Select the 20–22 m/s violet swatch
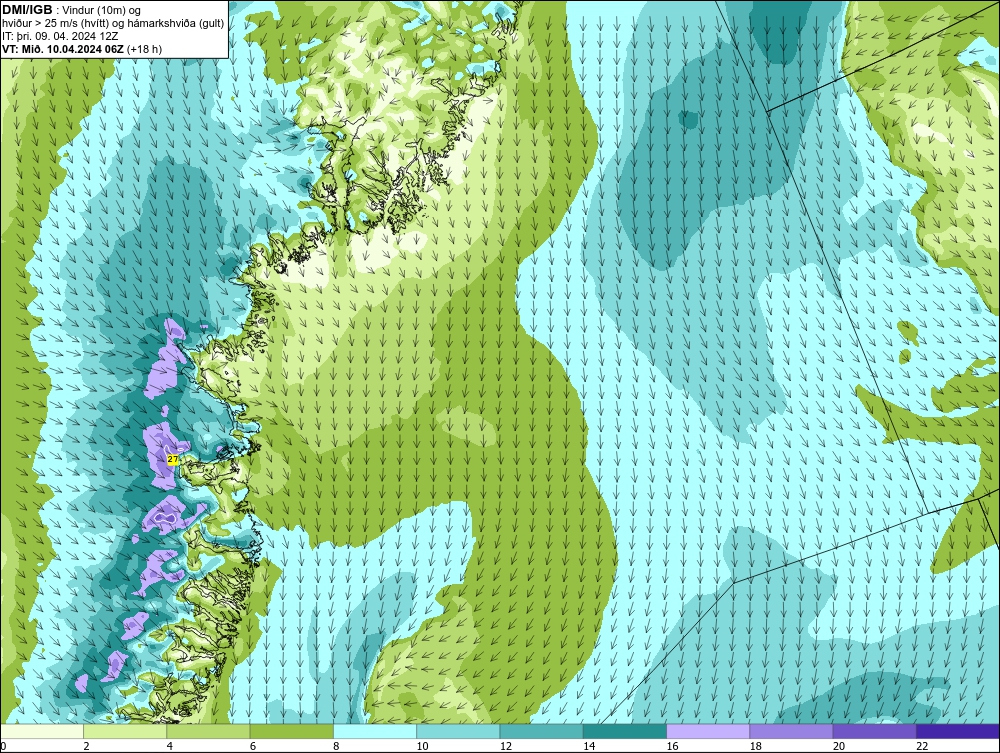Screen dimensions: 1000x753 pos(874,731)
